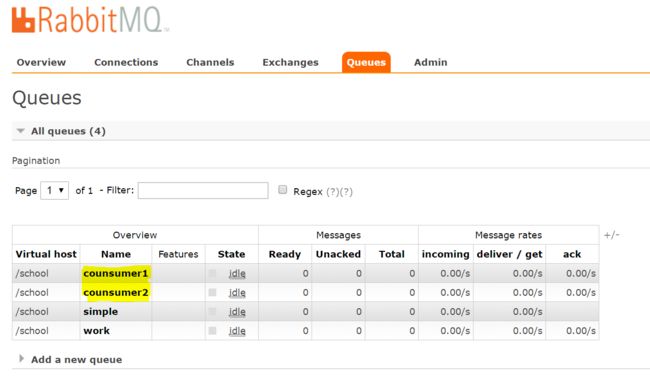
Task: Click the Filter text input field
Action: tap(203, 191)
